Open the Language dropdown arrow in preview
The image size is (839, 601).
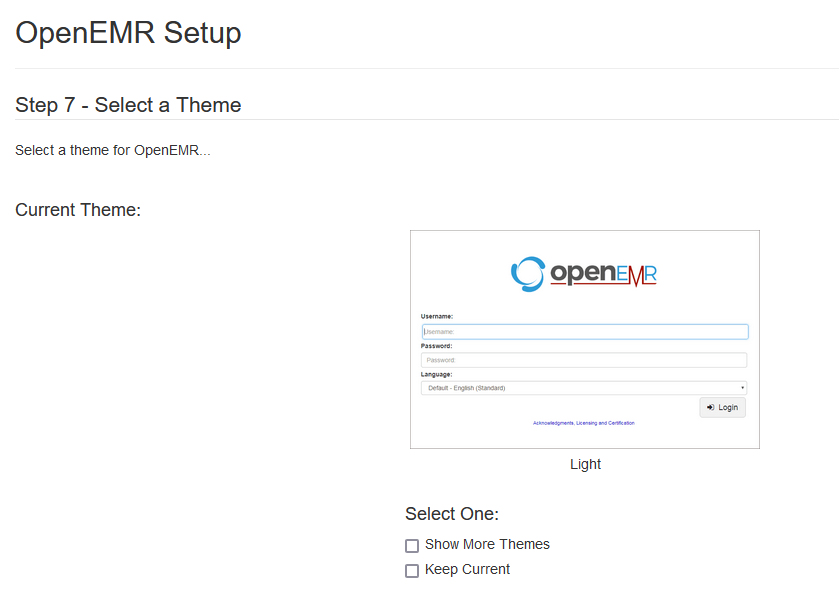[x=742, y=388]
